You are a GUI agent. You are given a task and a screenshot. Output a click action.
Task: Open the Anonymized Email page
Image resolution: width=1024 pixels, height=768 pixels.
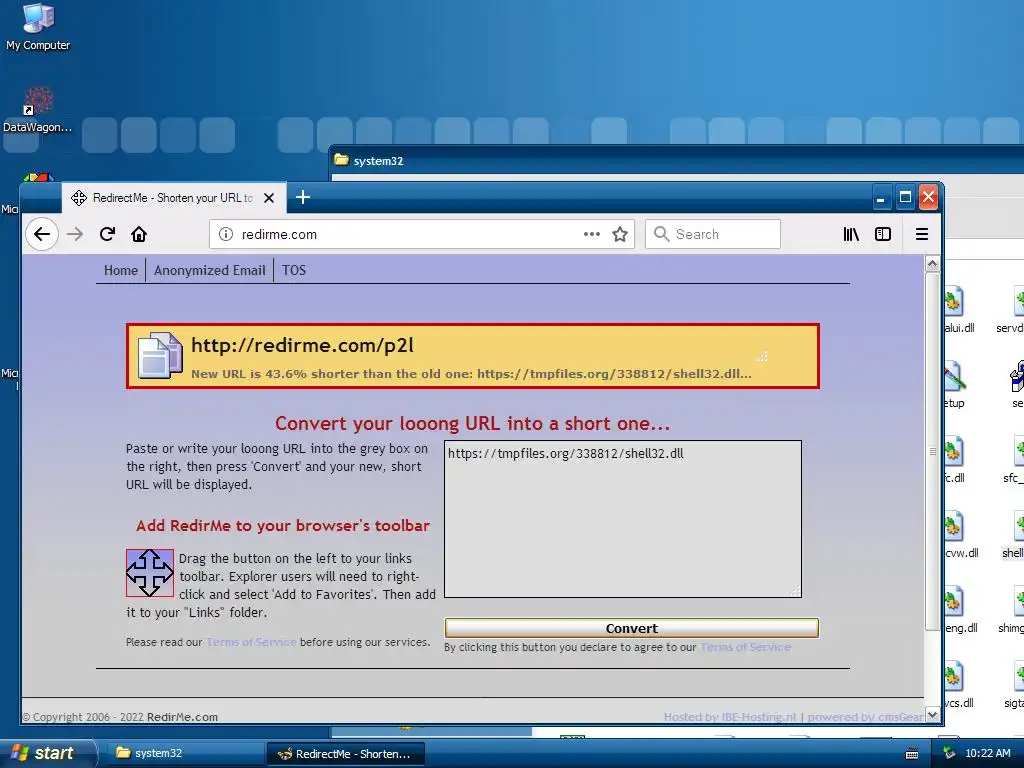210,270
